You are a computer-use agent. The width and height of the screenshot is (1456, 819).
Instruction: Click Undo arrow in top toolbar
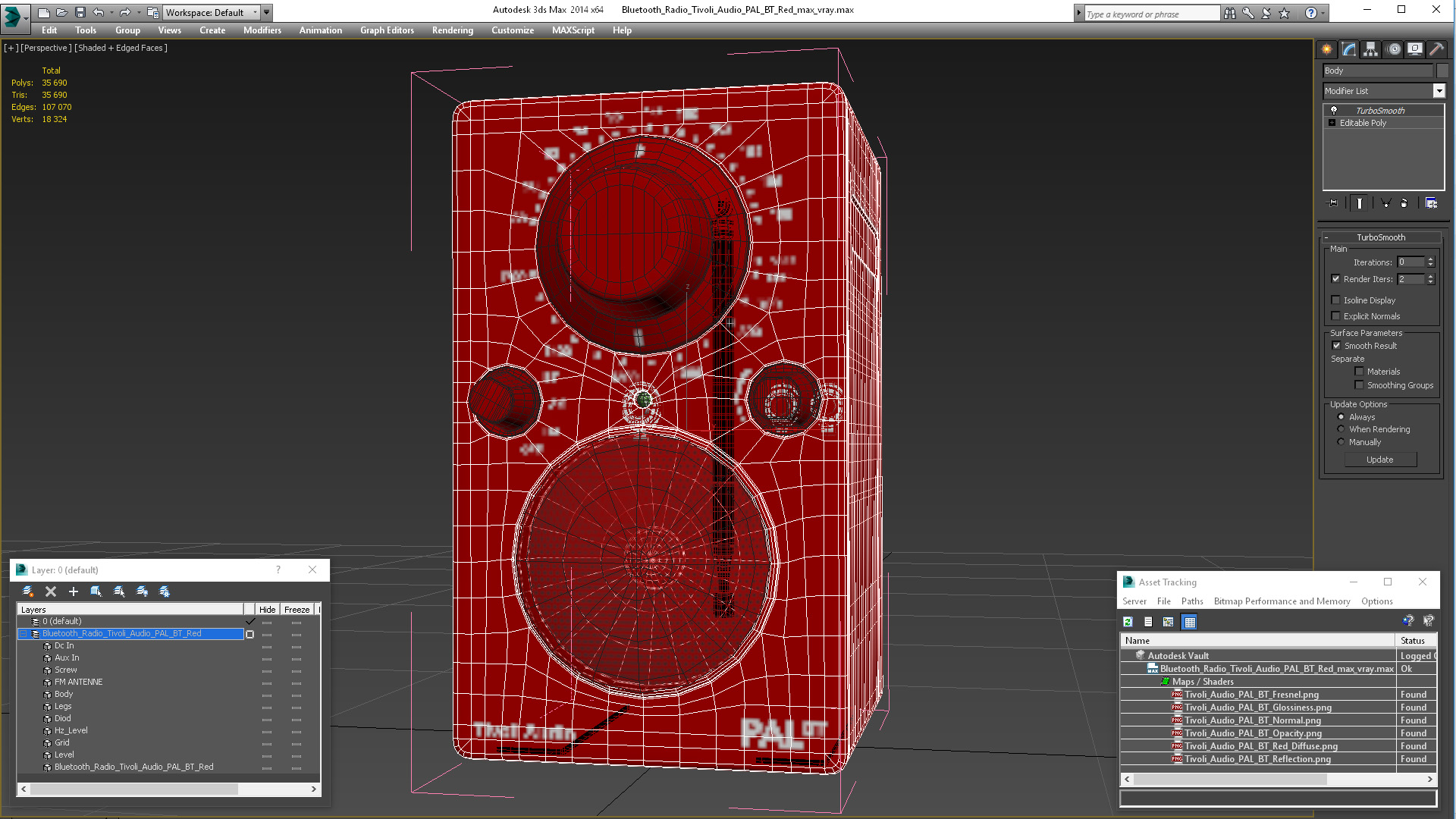pos(98,12)
